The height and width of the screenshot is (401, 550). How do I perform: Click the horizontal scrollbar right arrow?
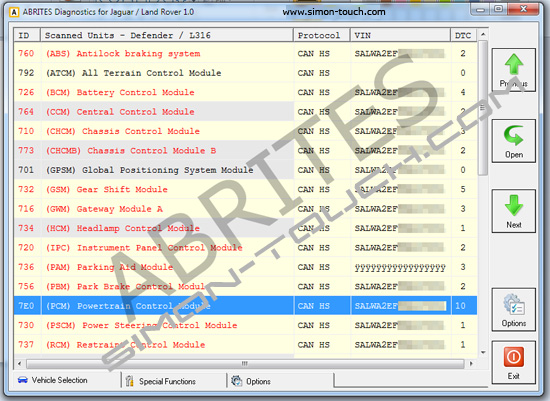pos(471,363)
